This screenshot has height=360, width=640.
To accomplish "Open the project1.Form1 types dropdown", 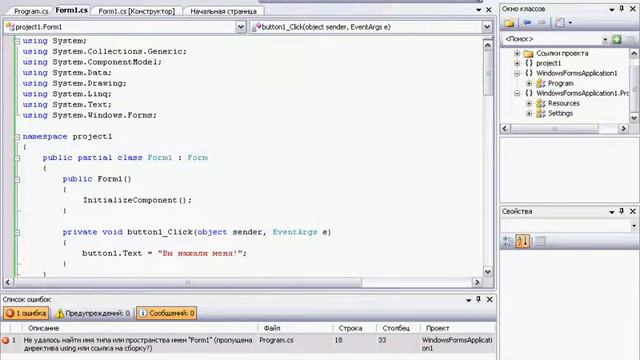I will 241,27.
